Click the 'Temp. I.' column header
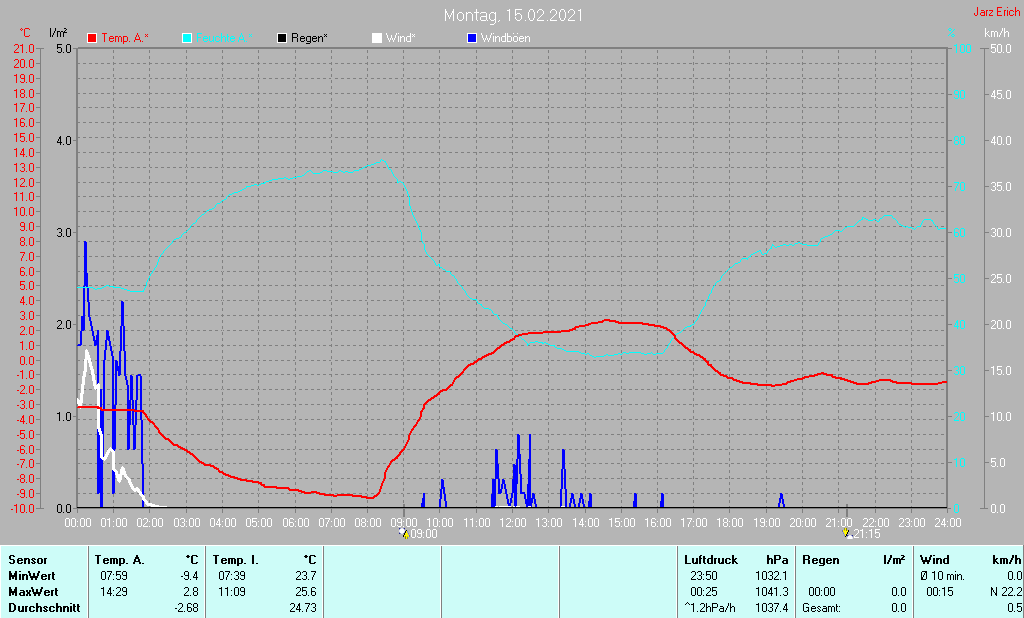The width and height of the screenshot is (1024, 618). point(234,560)
